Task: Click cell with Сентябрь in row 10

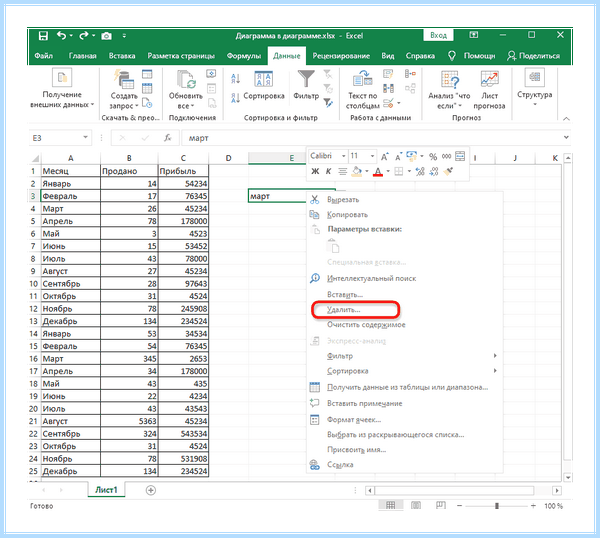Action: click(x=70, y=284)
